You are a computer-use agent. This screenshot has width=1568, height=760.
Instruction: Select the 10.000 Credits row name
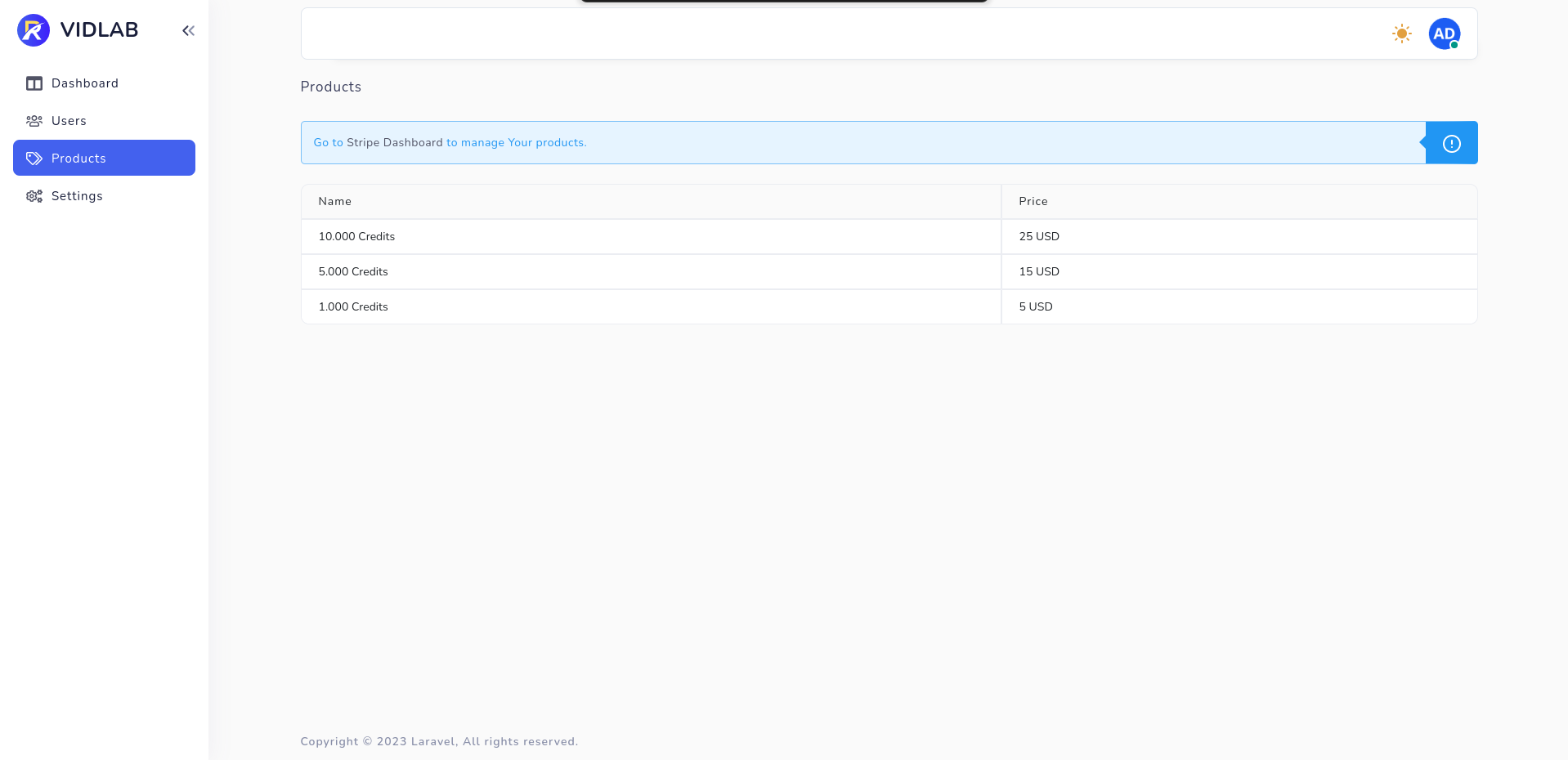(x=356, y=236)
